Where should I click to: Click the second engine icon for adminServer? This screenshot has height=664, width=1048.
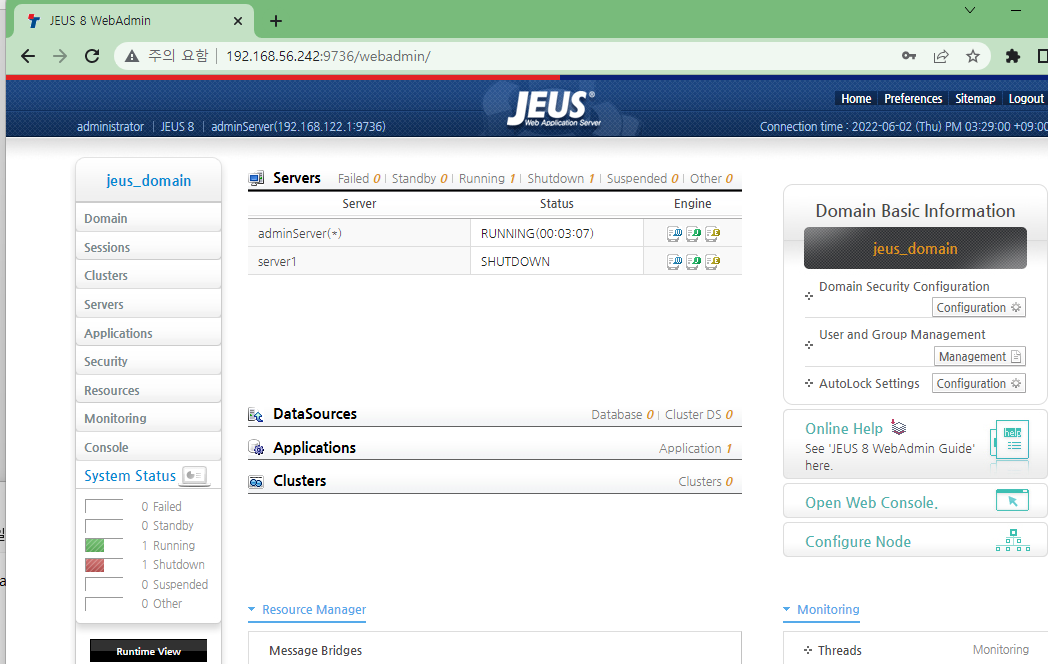693,234
